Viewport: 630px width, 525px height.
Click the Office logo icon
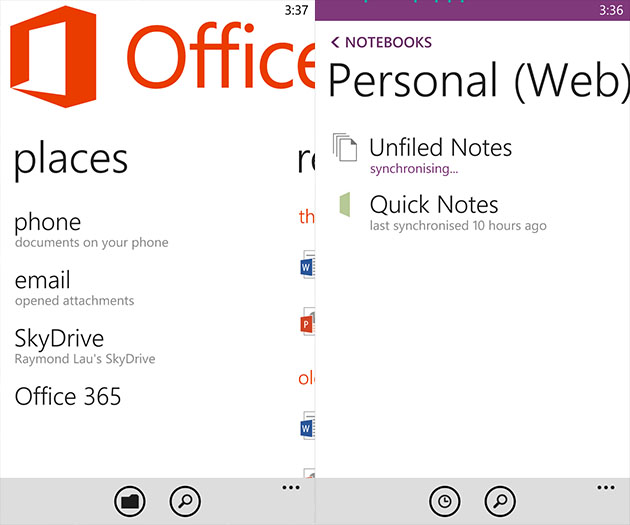pyautogui.click(x=53, y=56)
